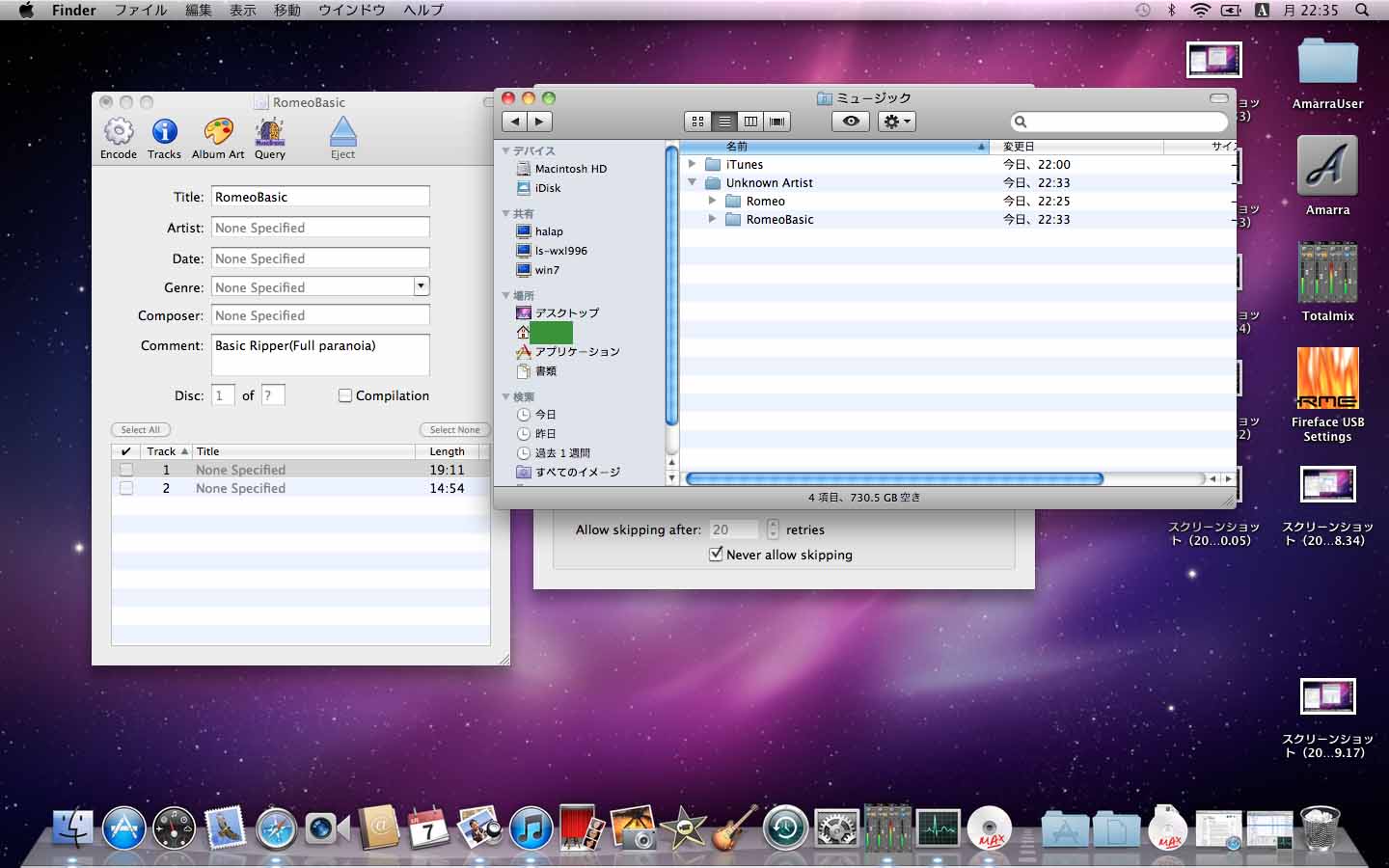Collapse the デバイス sidebar section
The image size is (1389, 868).
pos(506,150)
